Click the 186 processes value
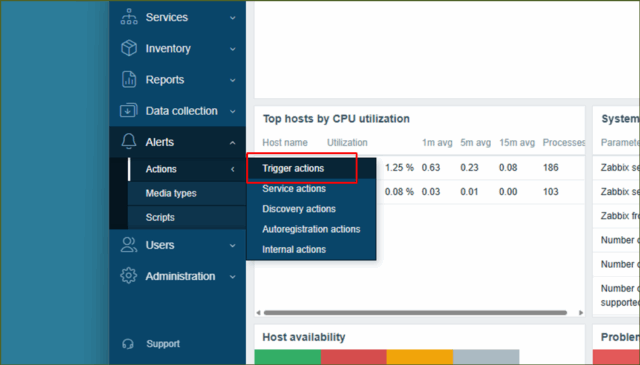Image resolution: width=640 pixels, height=365 pixels. coord(551,167)
